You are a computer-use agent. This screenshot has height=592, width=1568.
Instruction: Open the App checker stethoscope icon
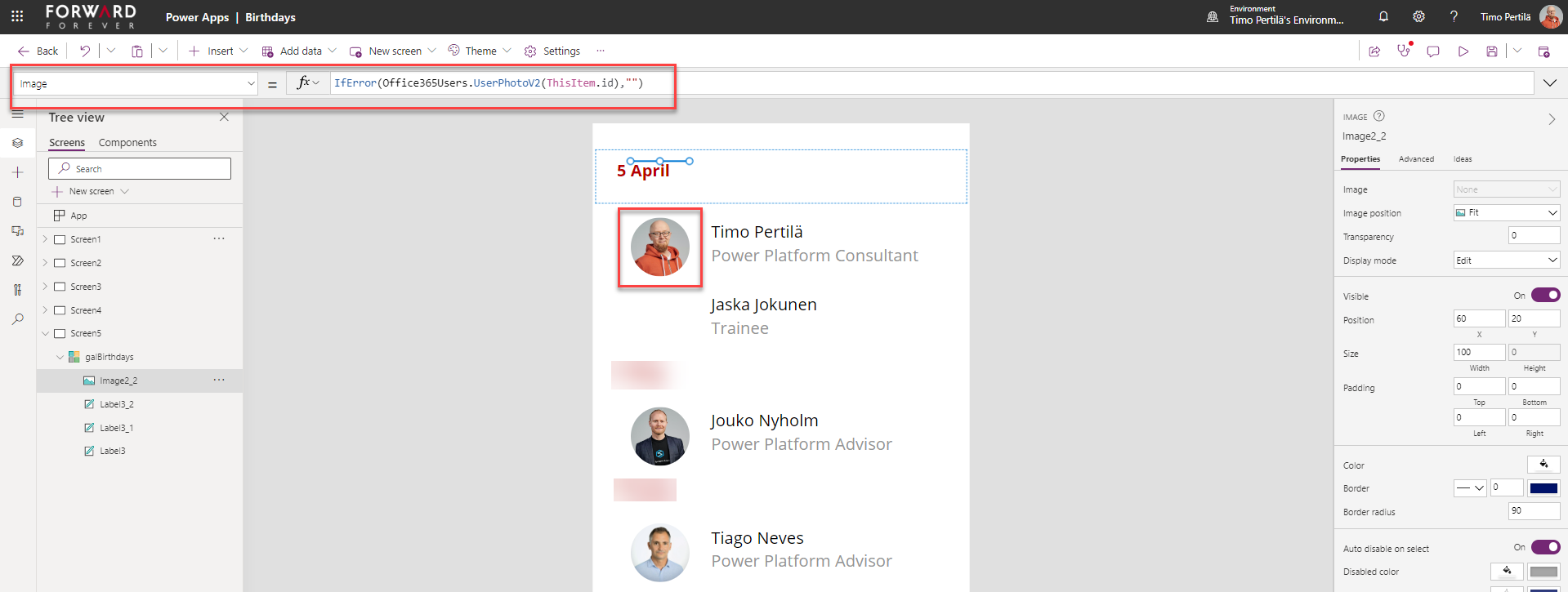(x=1404, y=51)
